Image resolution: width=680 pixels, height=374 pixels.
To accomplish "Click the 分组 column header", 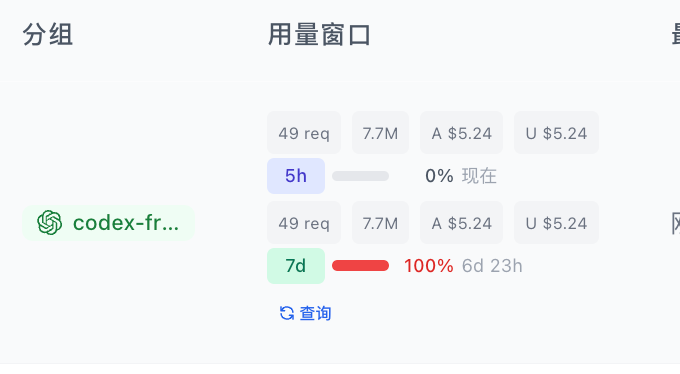I will [x=48, y=35].
